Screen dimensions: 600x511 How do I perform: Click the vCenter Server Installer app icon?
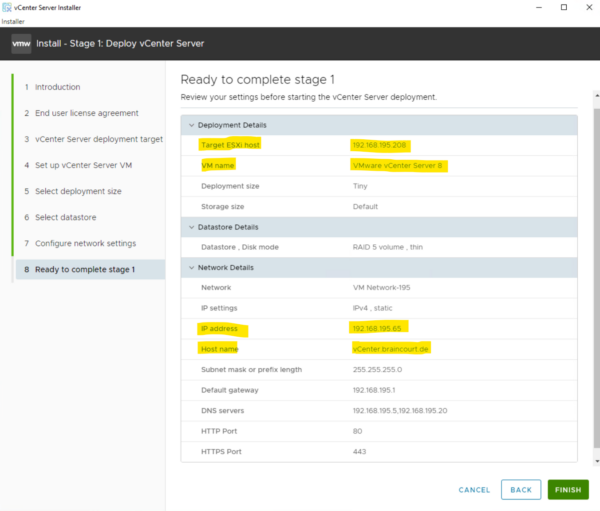(x=7, y=7)
